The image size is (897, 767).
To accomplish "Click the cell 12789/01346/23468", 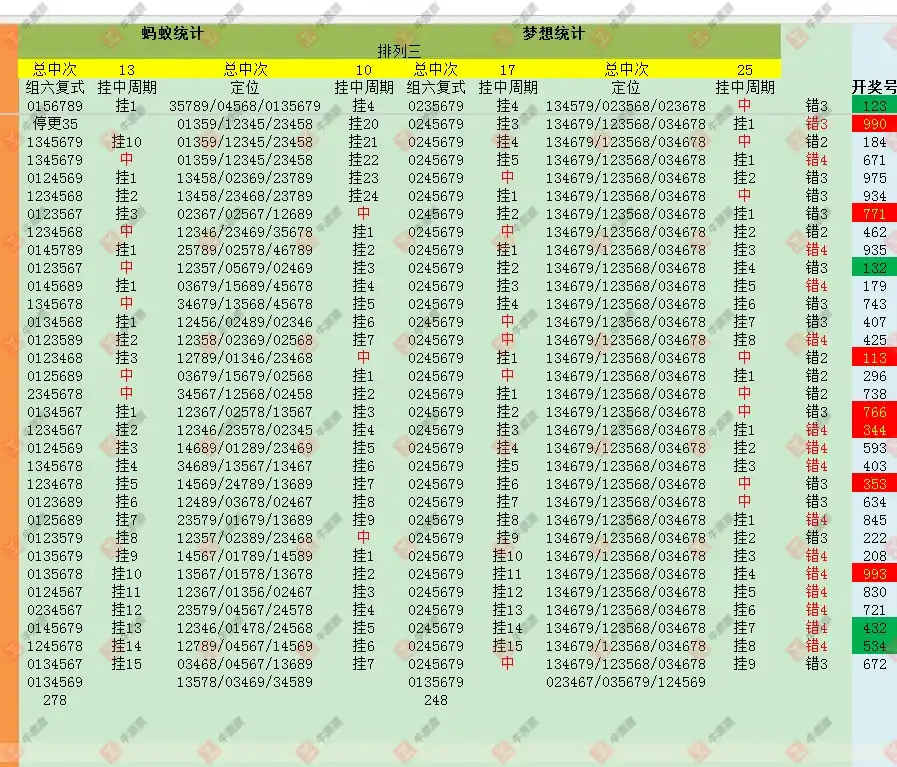I will coord(245,358).
